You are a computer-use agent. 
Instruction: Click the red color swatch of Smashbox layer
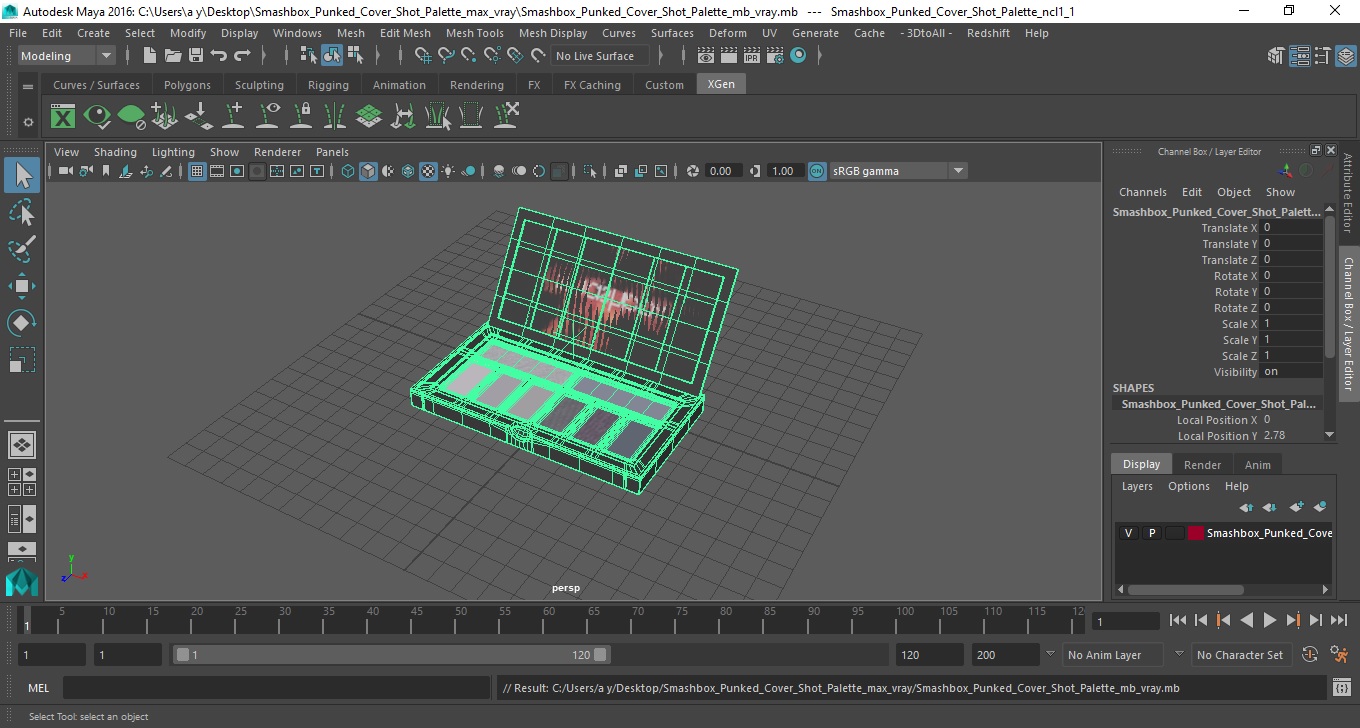tap(1196, 533)
